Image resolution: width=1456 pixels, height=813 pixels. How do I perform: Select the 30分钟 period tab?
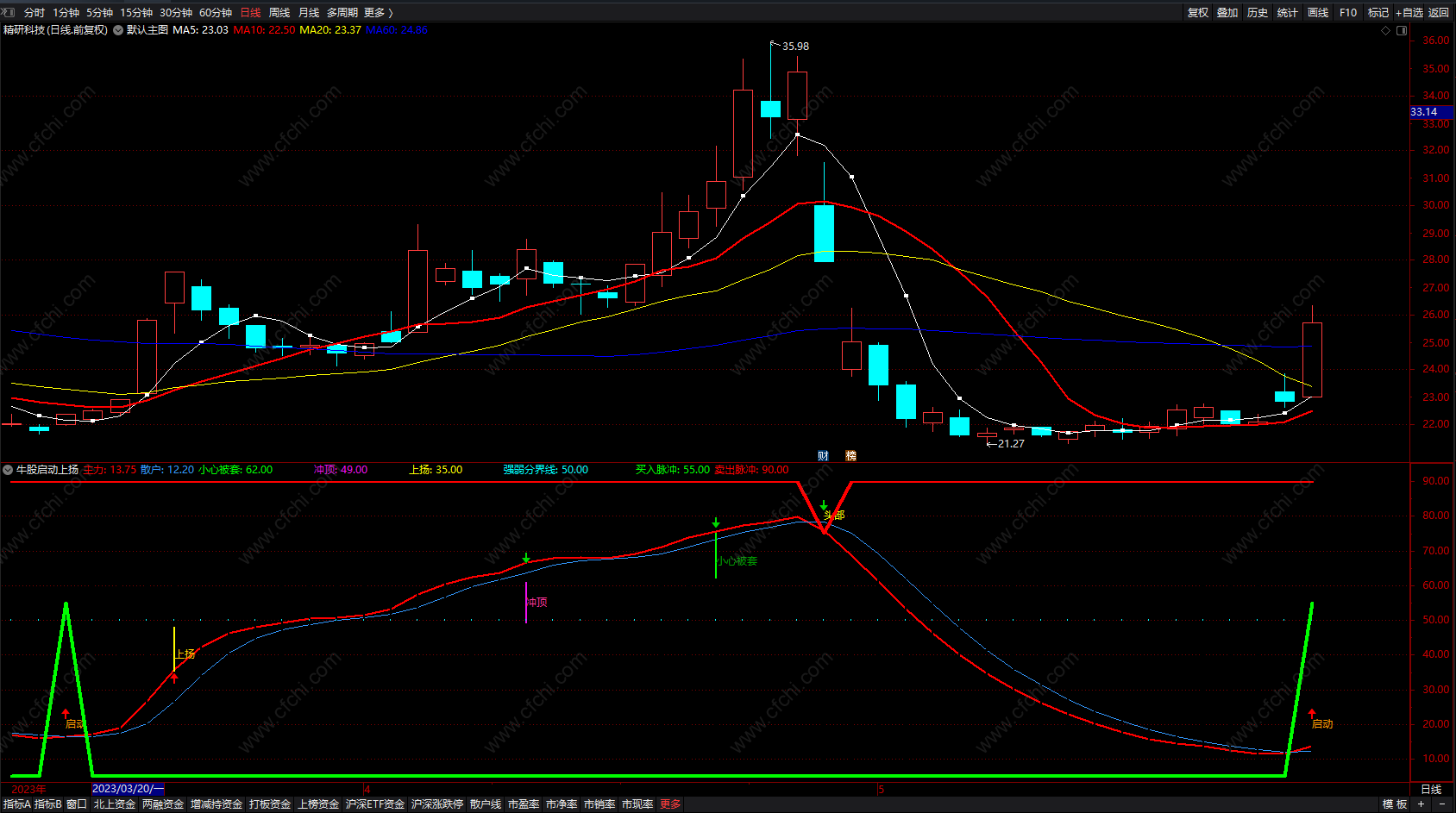[176, 13]
